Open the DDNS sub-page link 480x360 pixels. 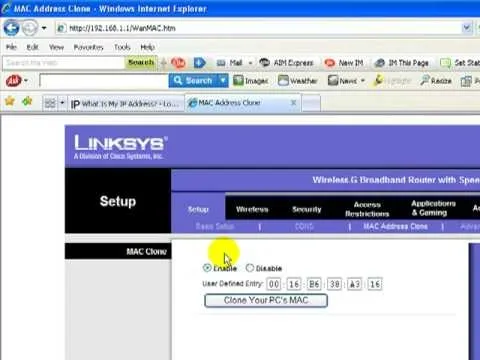pos(304,227)
